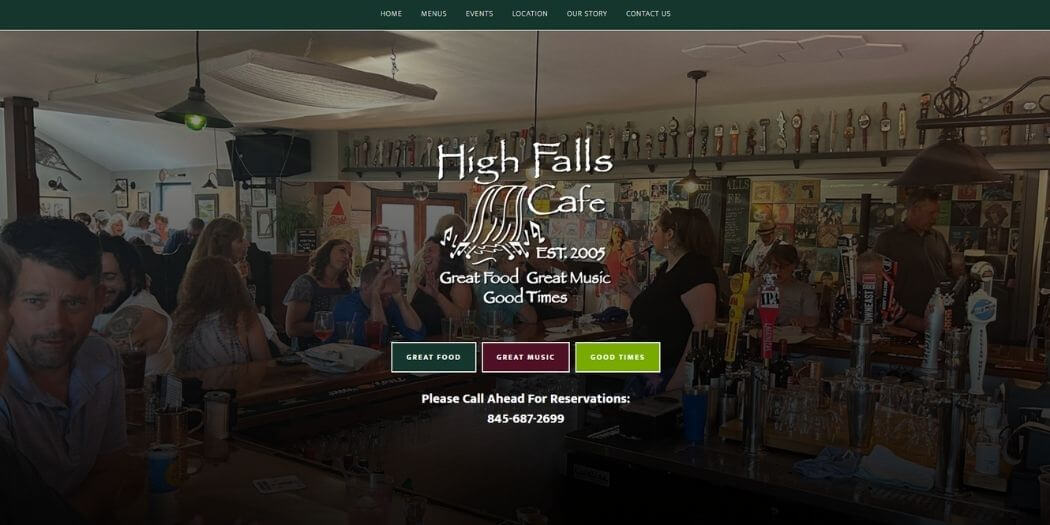The height and width of the screenshot is (525, 1050).
Task: Click 'Please Call Ahead For Reservations' text
Action: 526,399
